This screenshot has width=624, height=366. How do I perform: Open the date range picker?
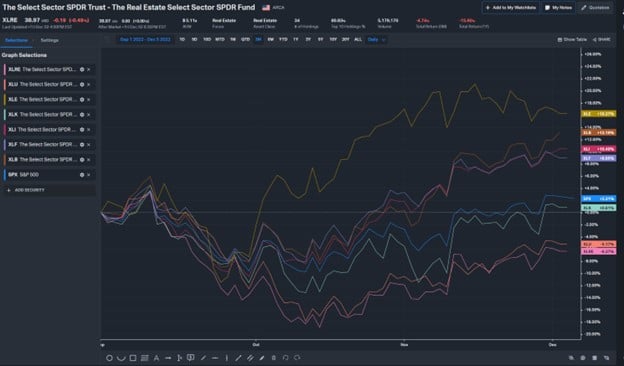pos(145,40)
